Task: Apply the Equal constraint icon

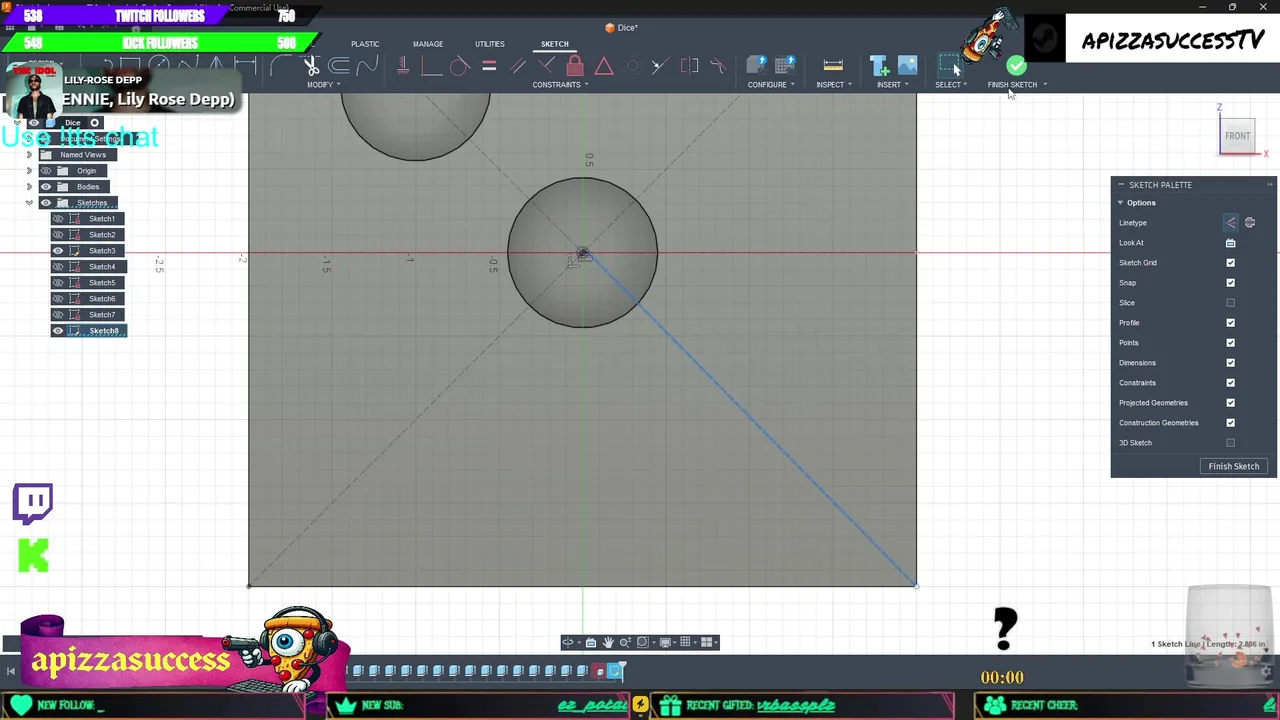Action: pyautogui.click(x=489, y=66)
